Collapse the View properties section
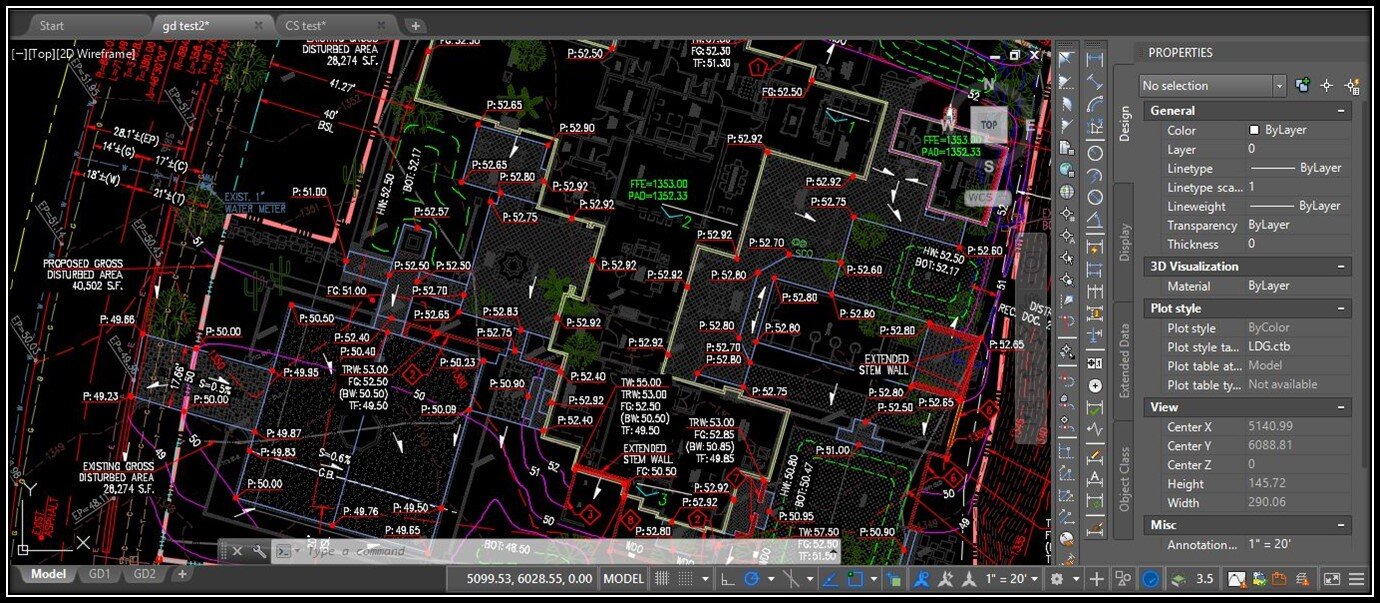Viewport: 1380px width, 603px height. click(1340, 408)
